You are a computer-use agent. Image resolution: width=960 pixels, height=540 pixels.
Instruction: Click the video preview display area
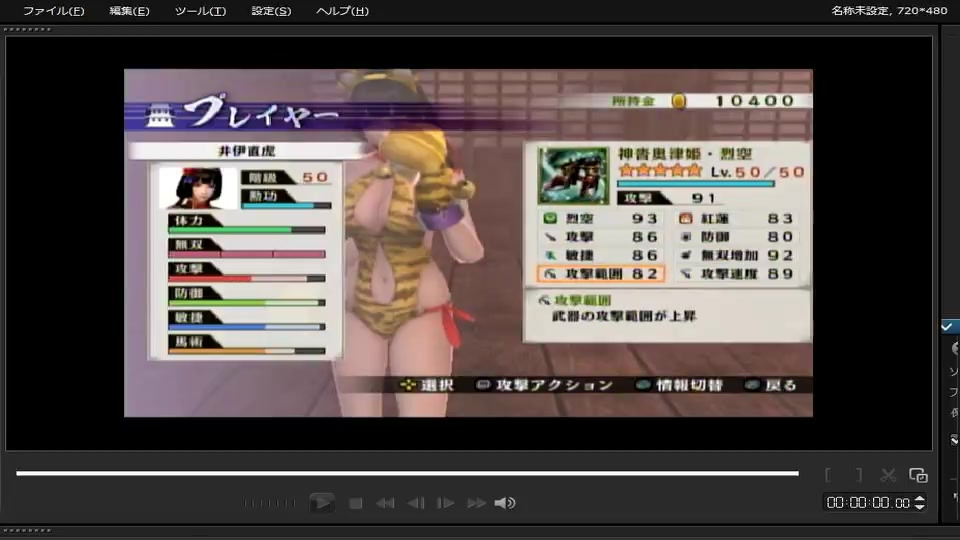click(x=468, y=243)
